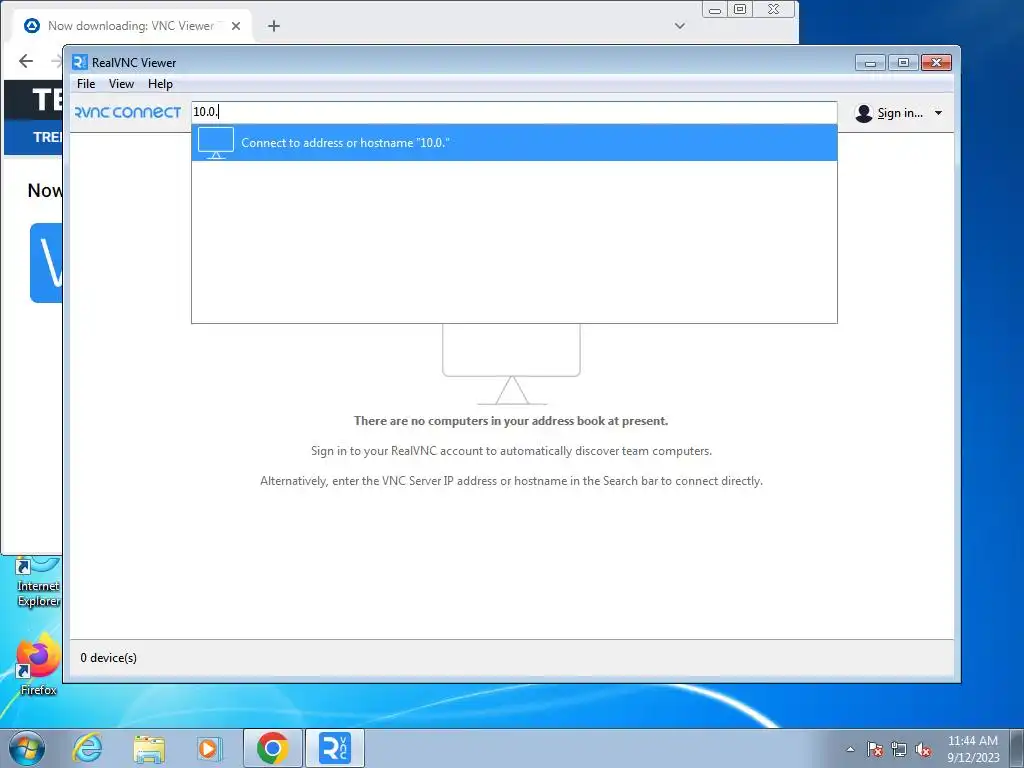
Task: Click the '0 device(s)' status bar text
Action: pos(108,658)
